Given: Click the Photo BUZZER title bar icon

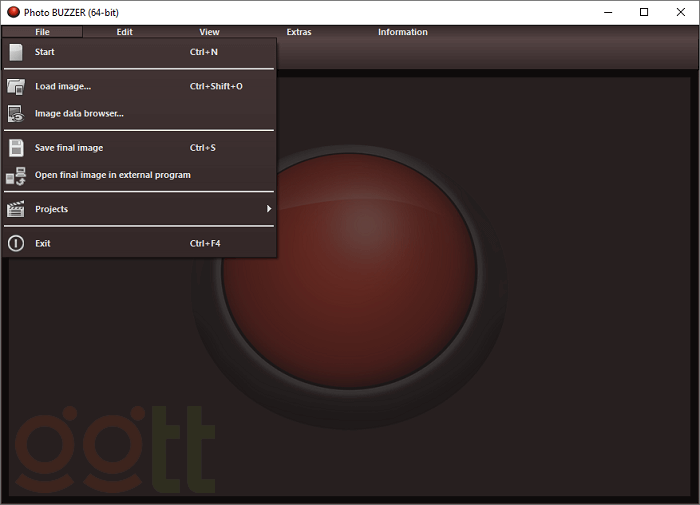Looking at the screenshot, I should pyautogui.click(x=13, y=12).
